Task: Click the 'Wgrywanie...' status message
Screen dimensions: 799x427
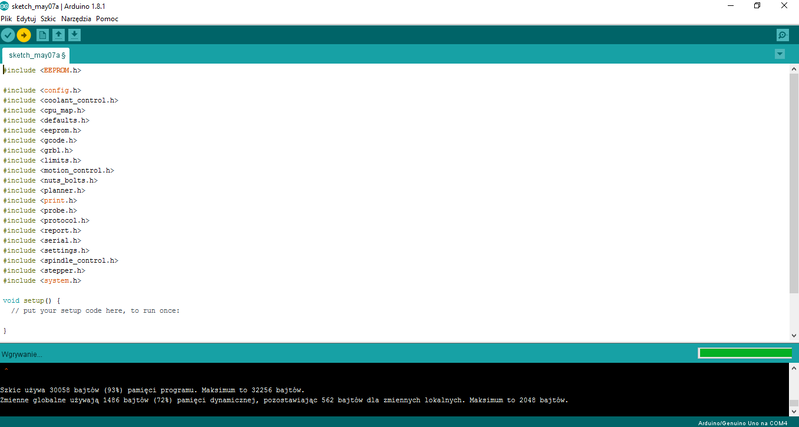Action: tap(21, 354)
